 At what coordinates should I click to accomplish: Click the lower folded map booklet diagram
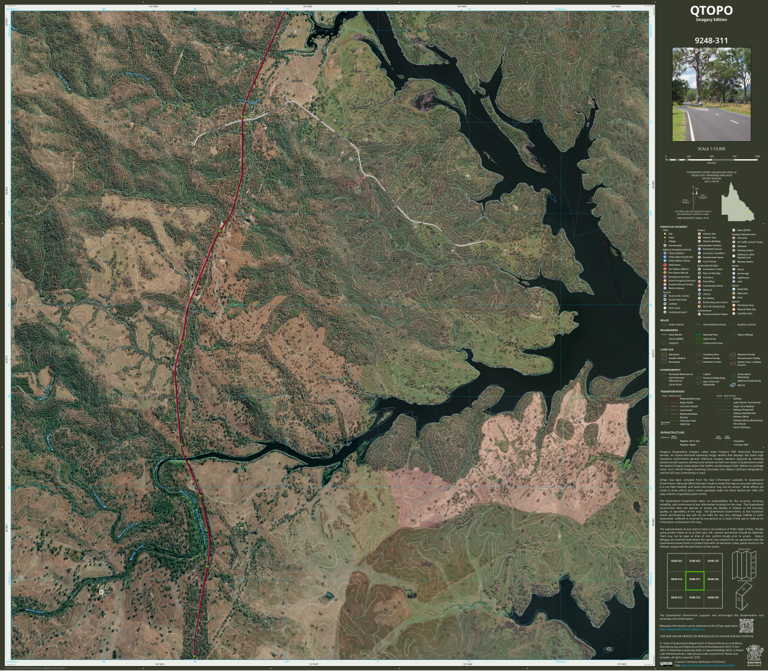(x=744, y=596)
